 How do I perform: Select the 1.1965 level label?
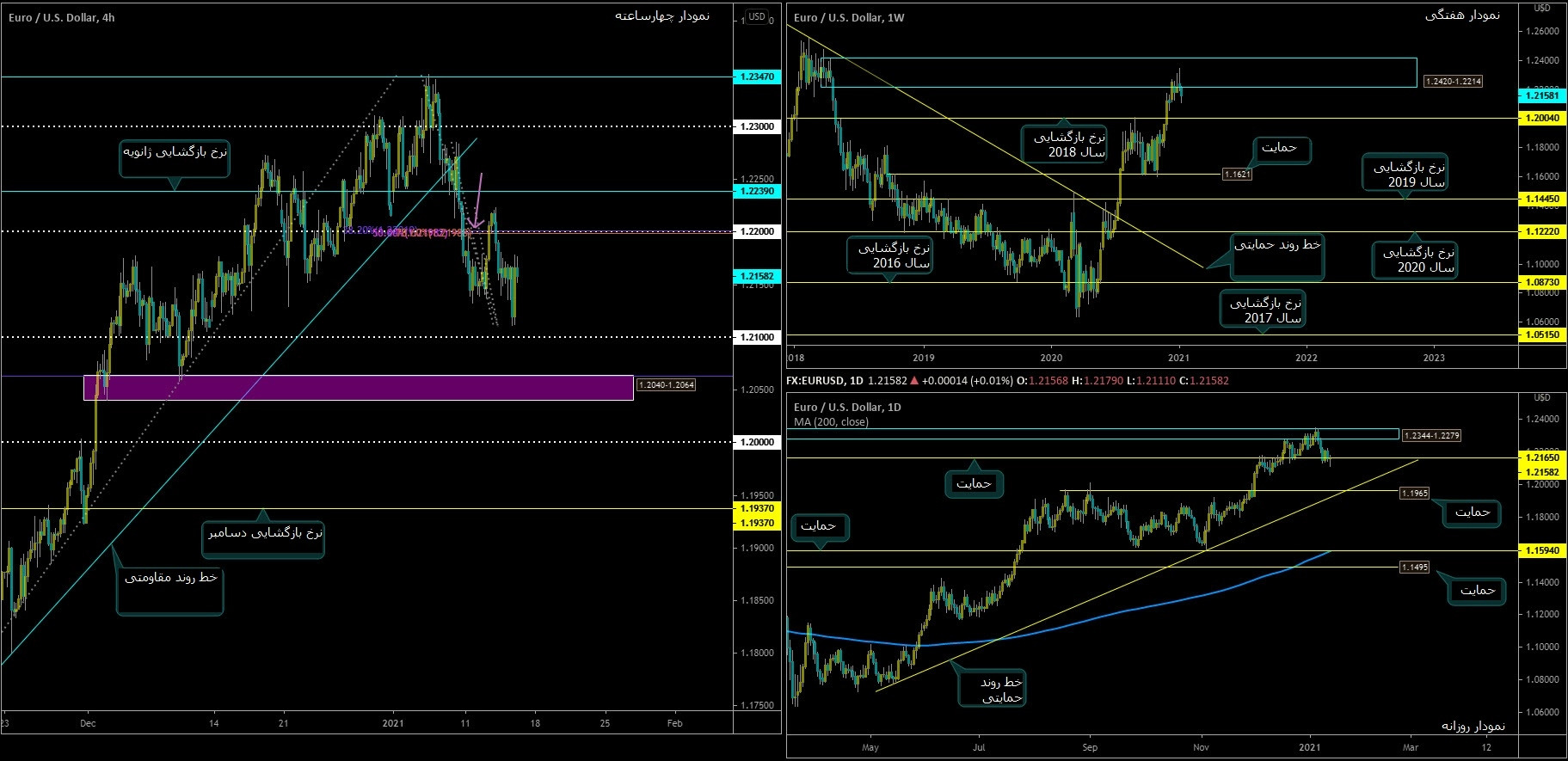(x=1415, y=494)
